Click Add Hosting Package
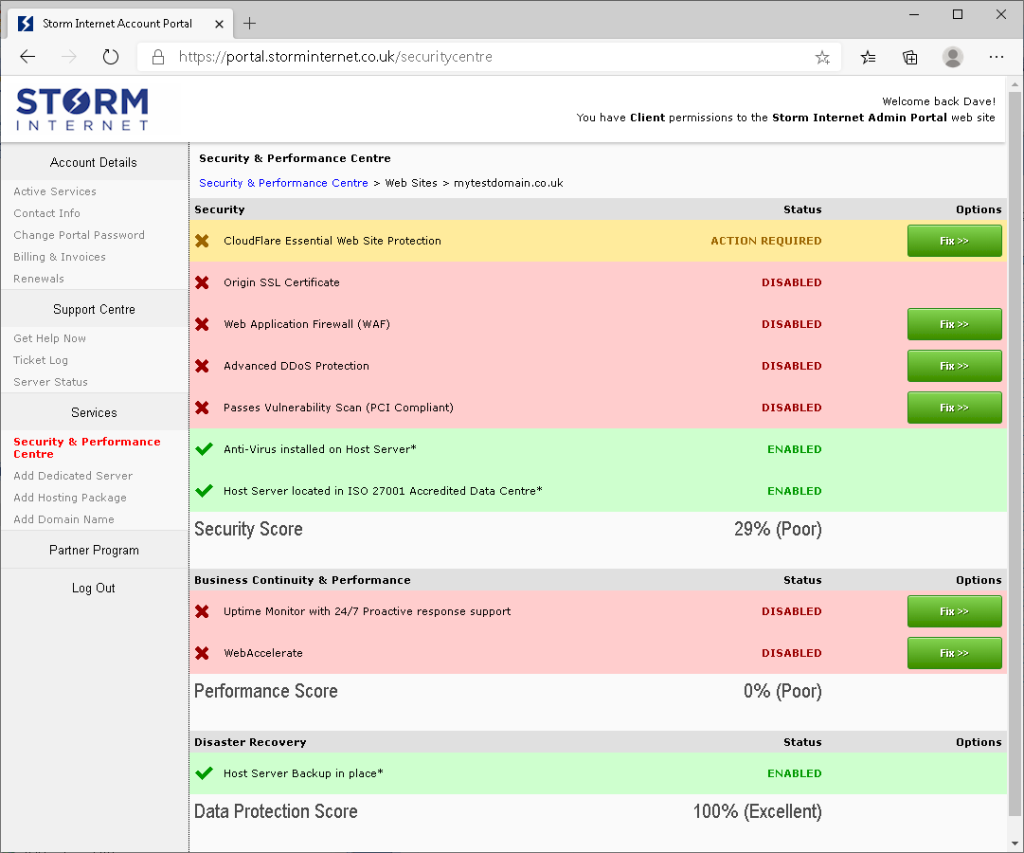 (x=70, y=498)
